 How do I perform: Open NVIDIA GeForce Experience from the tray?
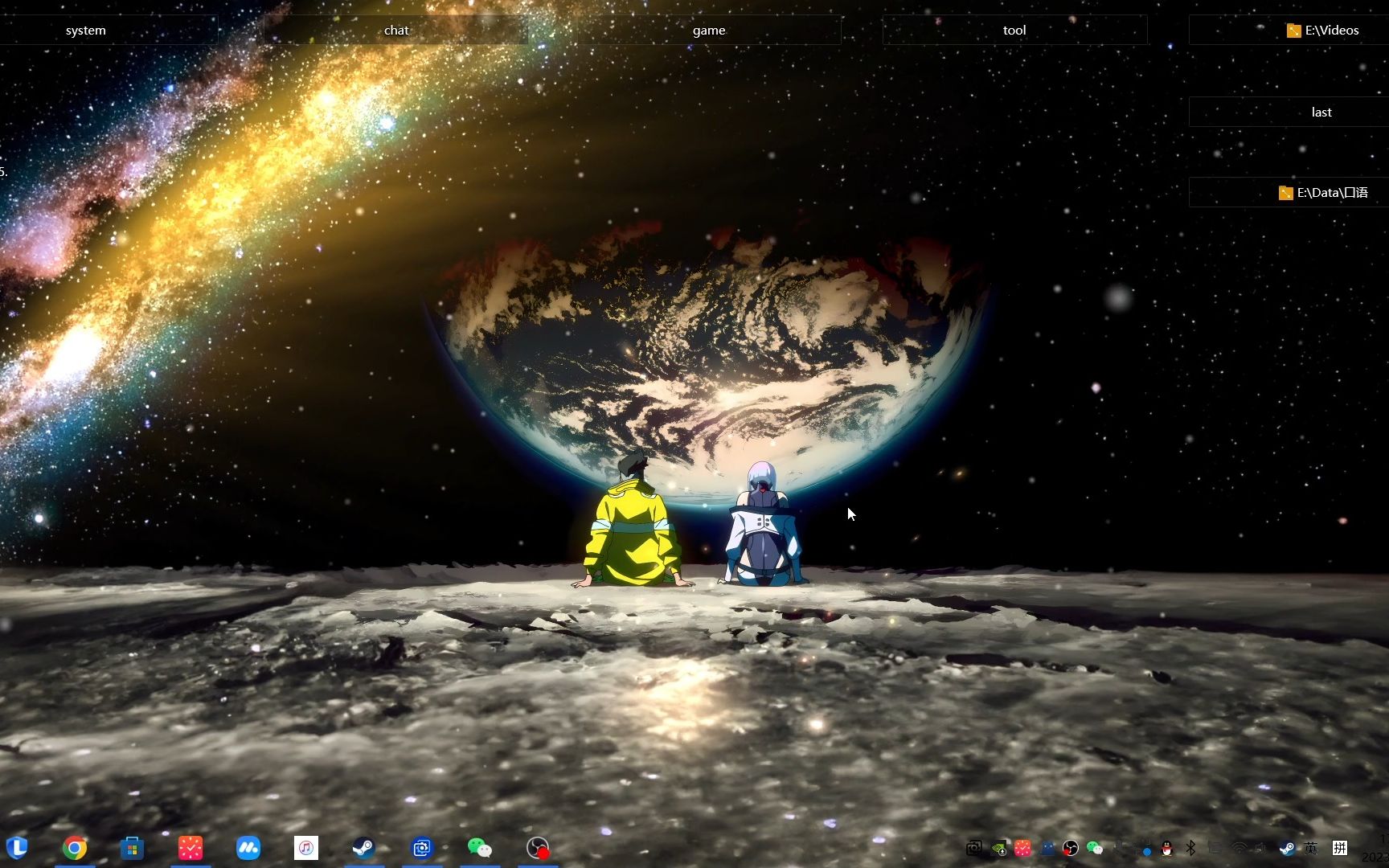pos(998,847)
